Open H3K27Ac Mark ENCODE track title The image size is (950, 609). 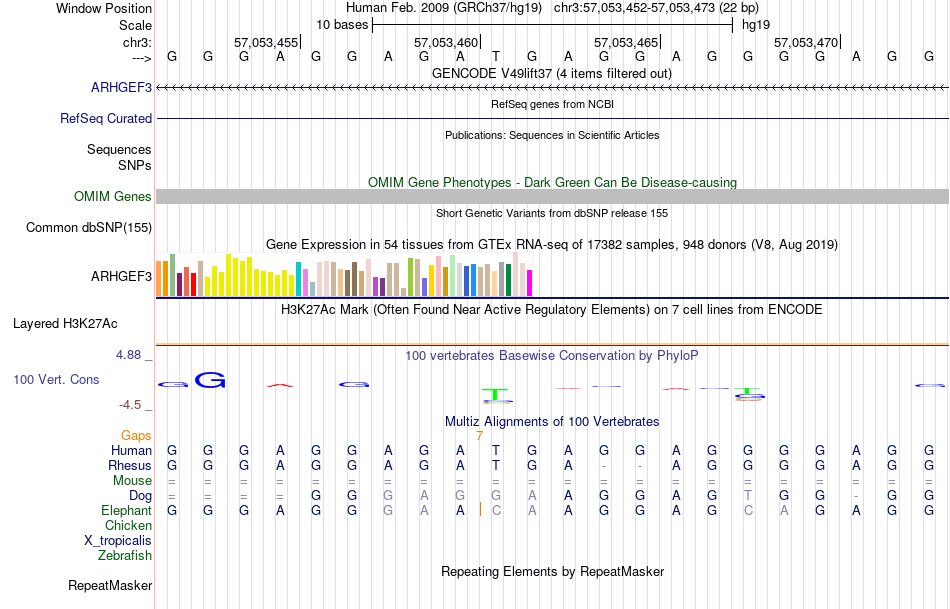(552, 309)
